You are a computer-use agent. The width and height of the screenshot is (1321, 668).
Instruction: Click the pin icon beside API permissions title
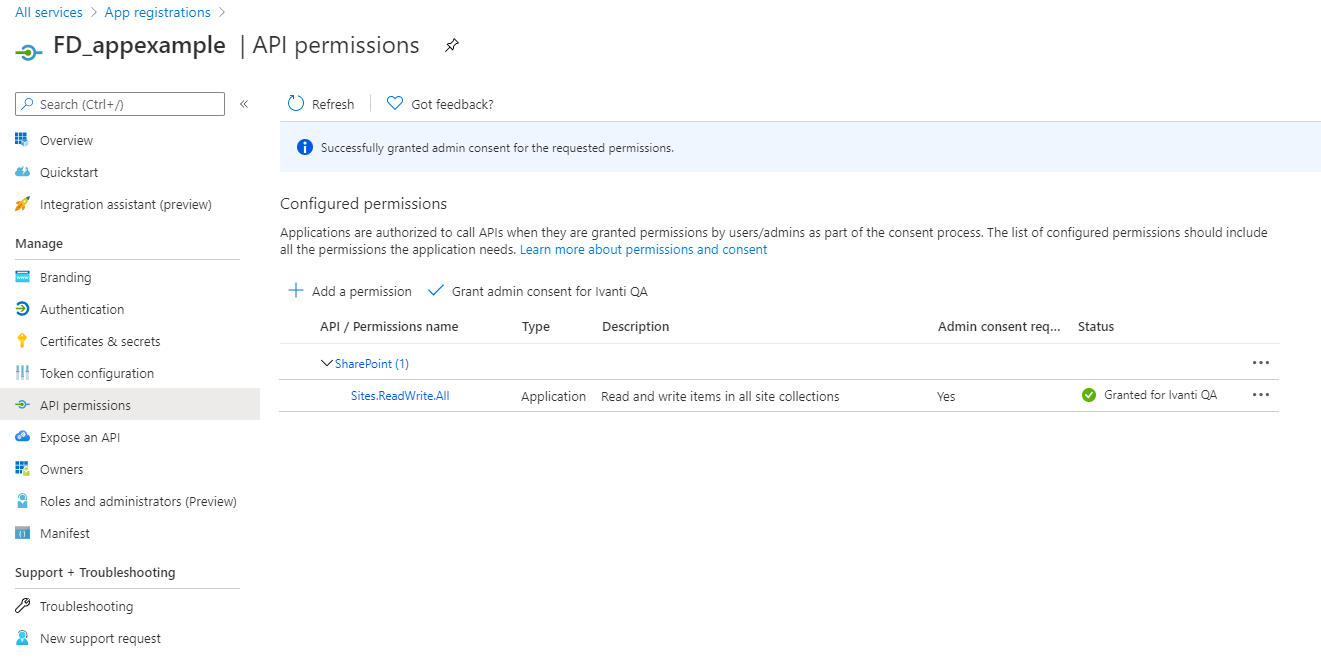point(452,45)
